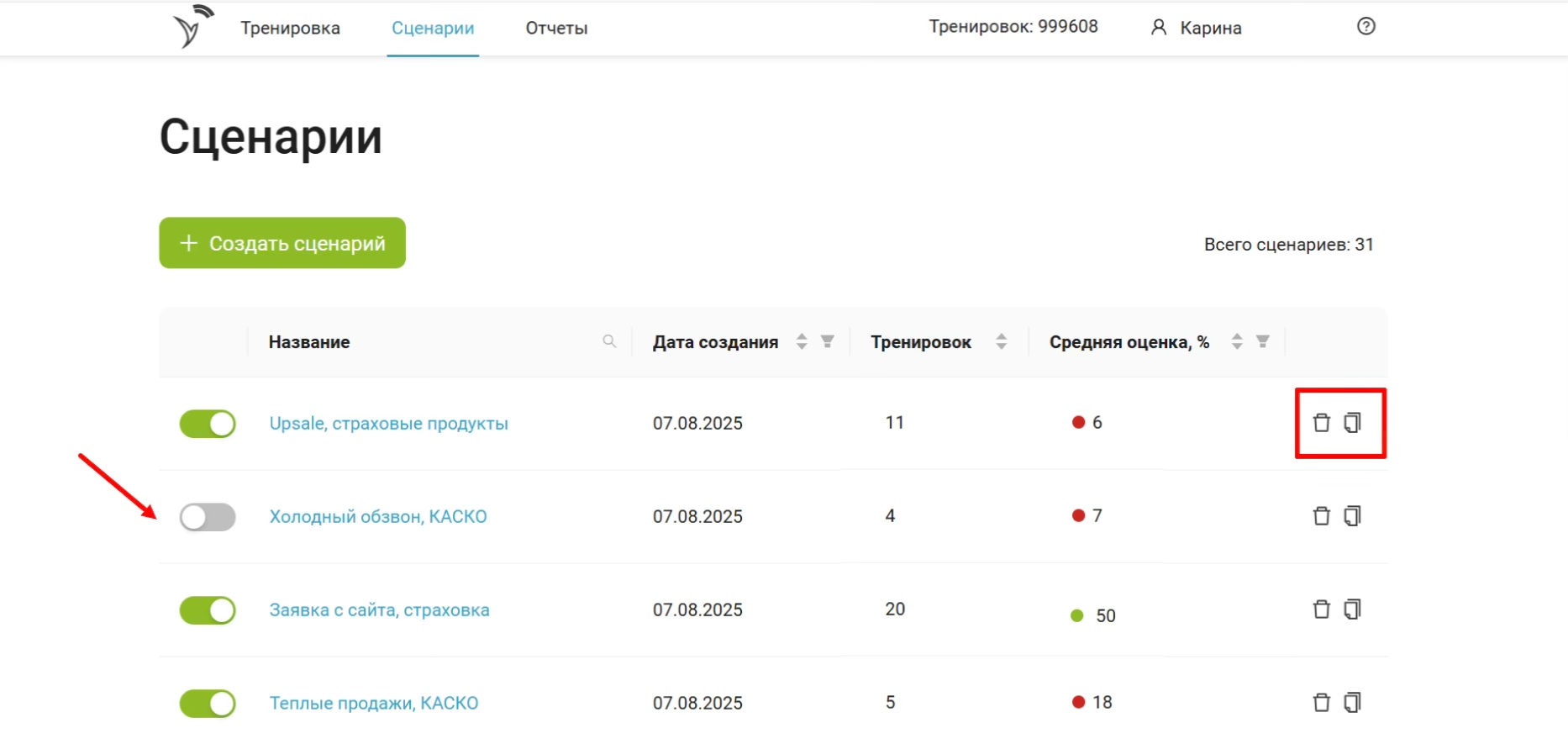Open filter for Дата создания column
The height and width of the screenshot is (744, 1568).
(x=828, y=341)
